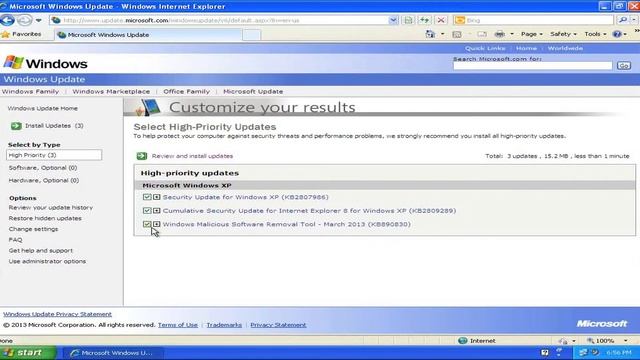Click the Home toolbar icon
The height and width of the screenshot is (360, 640).
430,34
